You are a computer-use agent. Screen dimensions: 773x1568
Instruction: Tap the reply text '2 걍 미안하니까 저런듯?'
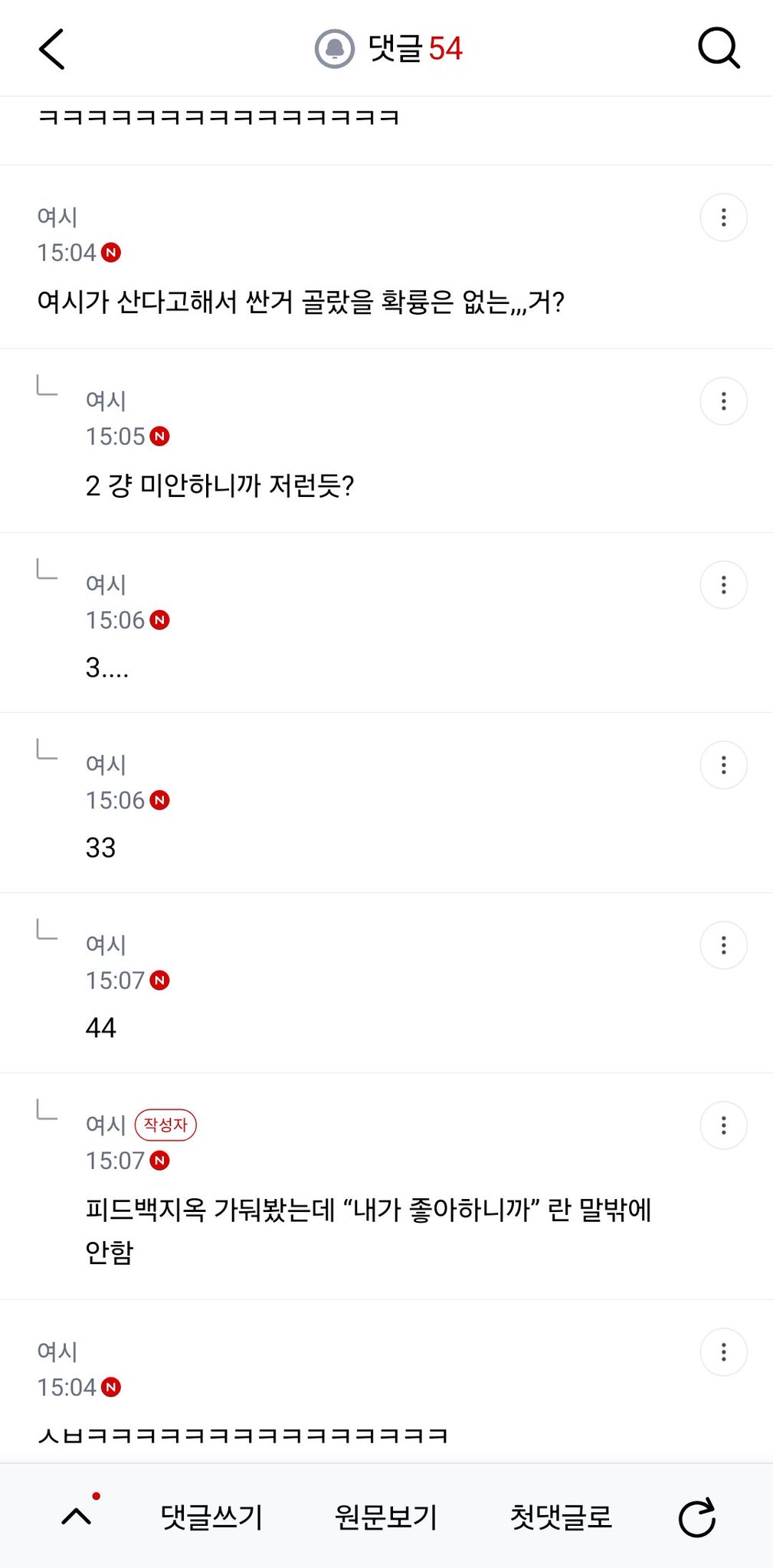point(220,485)
